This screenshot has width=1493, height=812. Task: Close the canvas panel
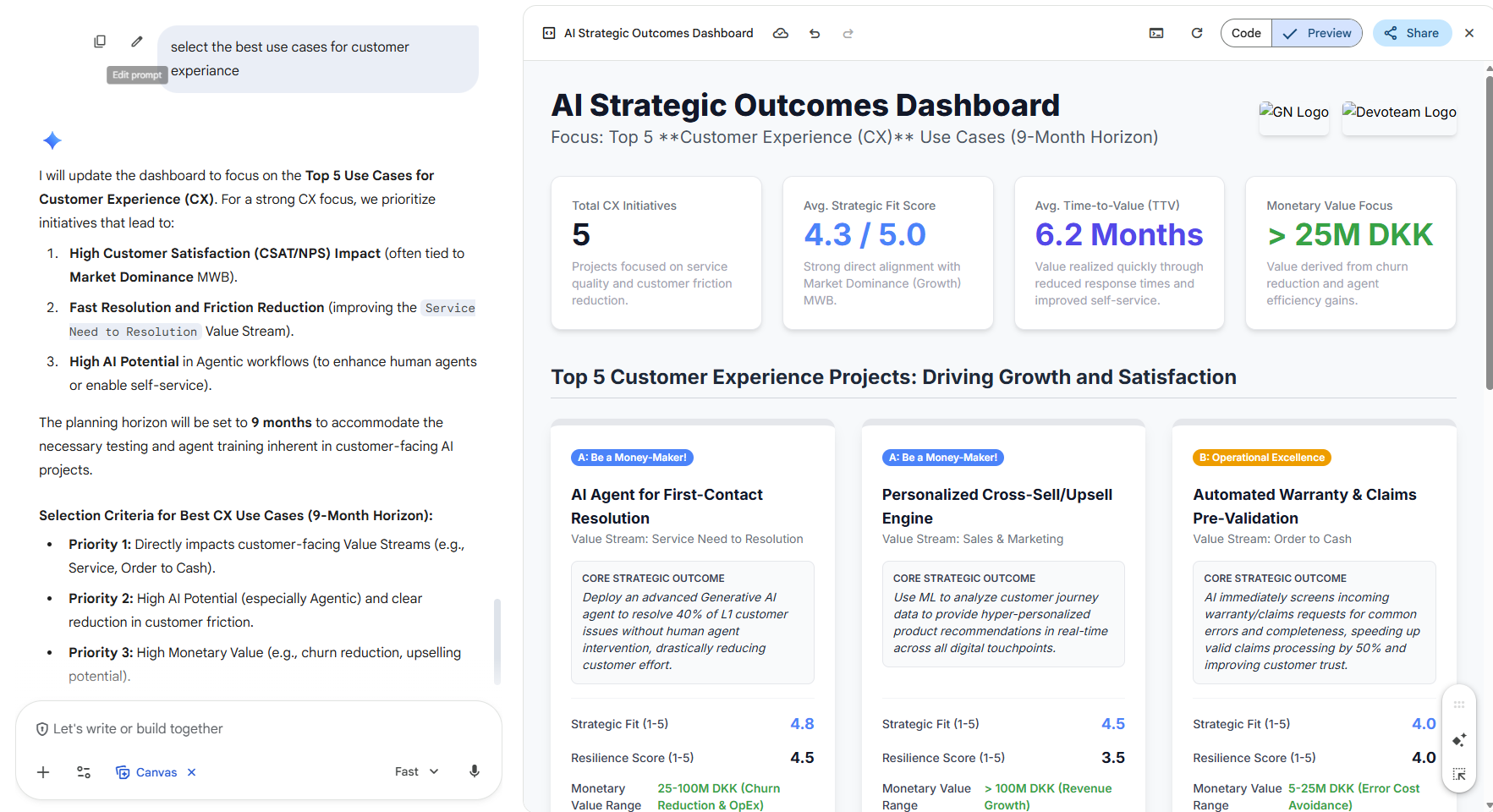1469,33
